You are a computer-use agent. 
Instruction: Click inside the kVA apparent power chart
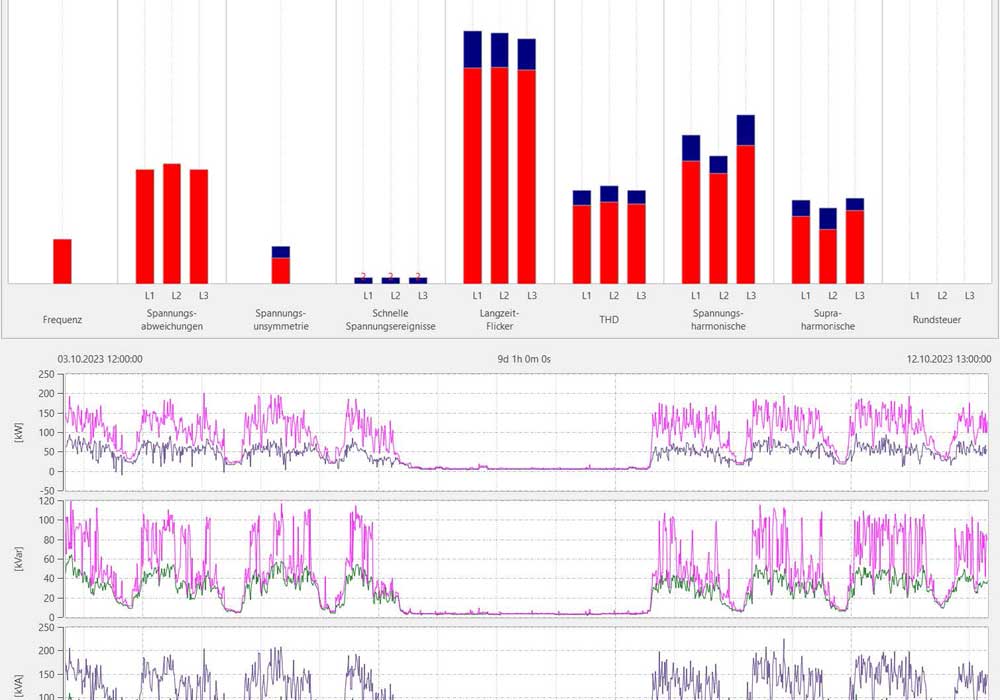(526, 663)
